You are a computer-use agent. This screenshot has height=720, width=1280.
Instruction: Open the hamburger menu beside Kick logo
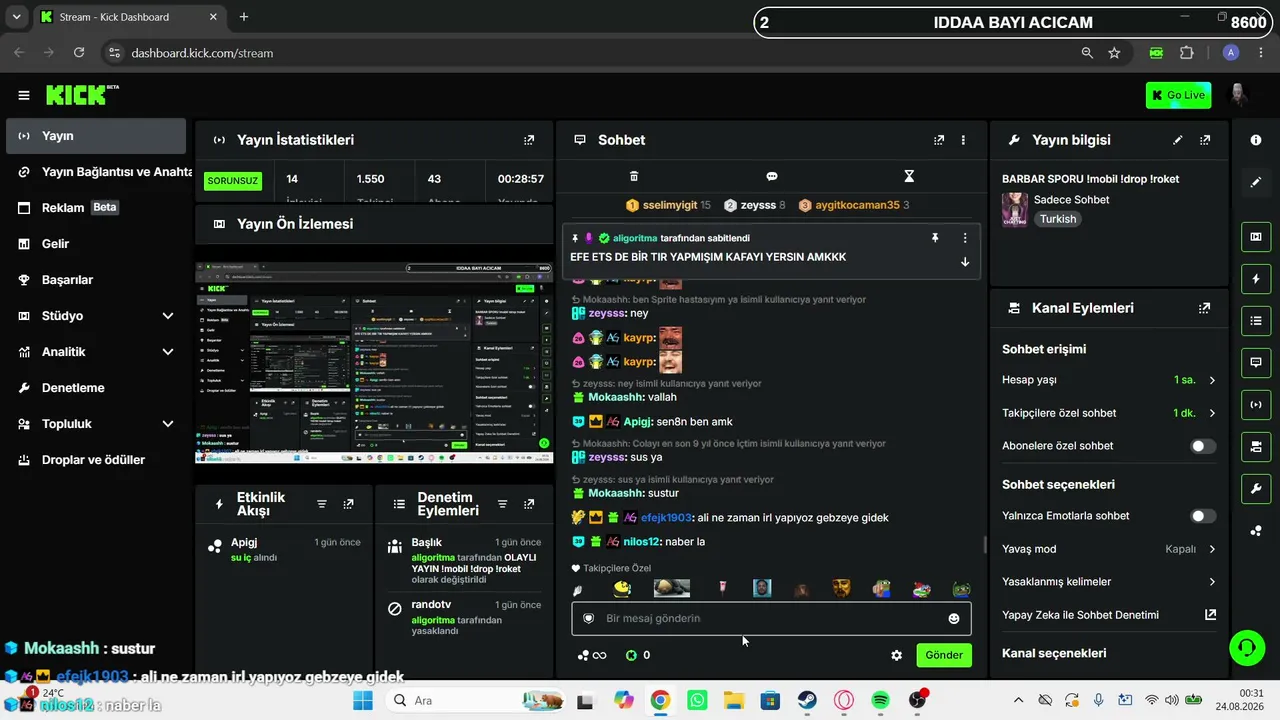point(24,95)
